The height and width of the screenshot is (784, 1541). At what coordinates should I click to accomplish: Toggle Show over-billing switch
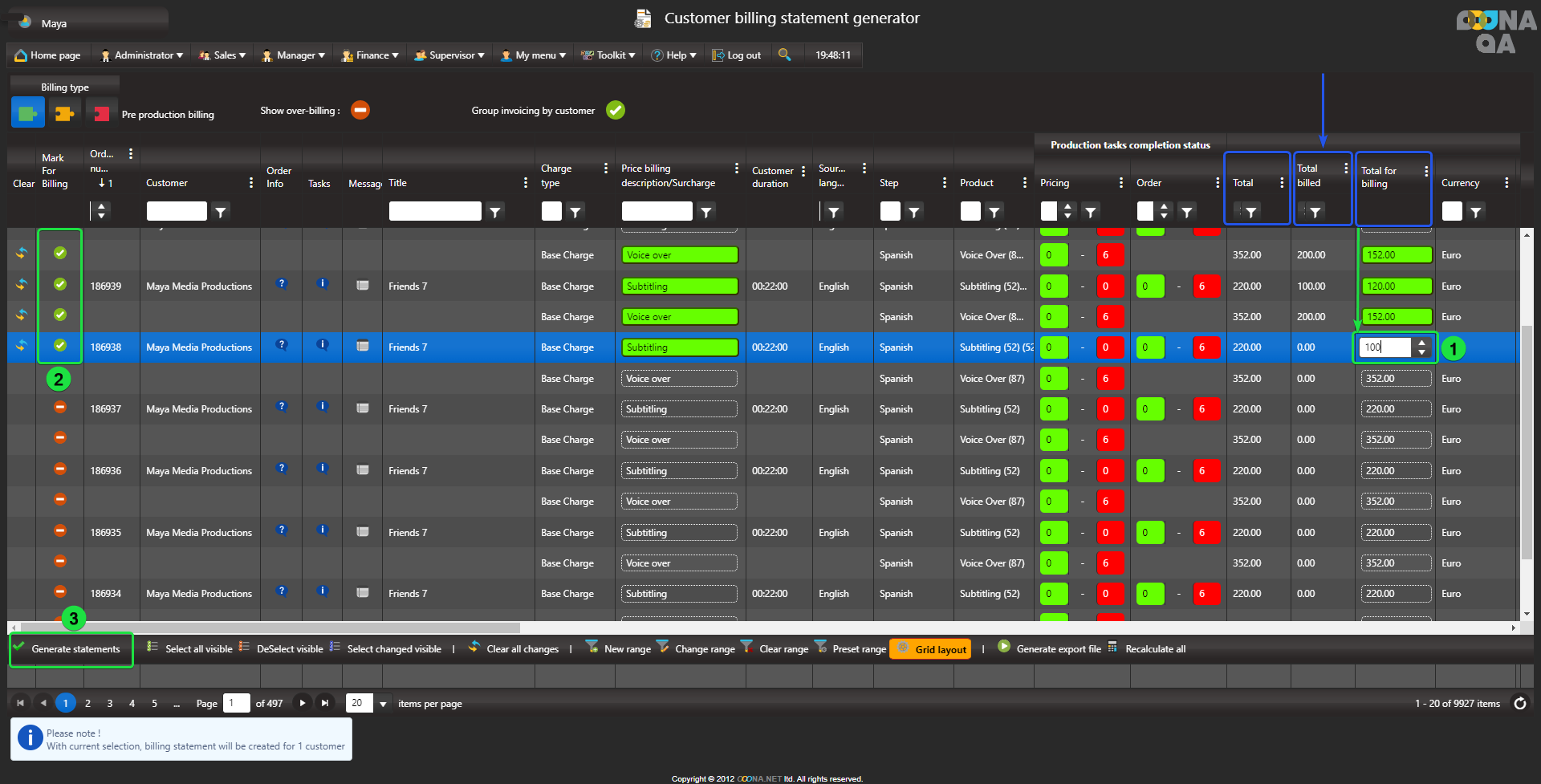pyautogui.click(x=360, y=110)
